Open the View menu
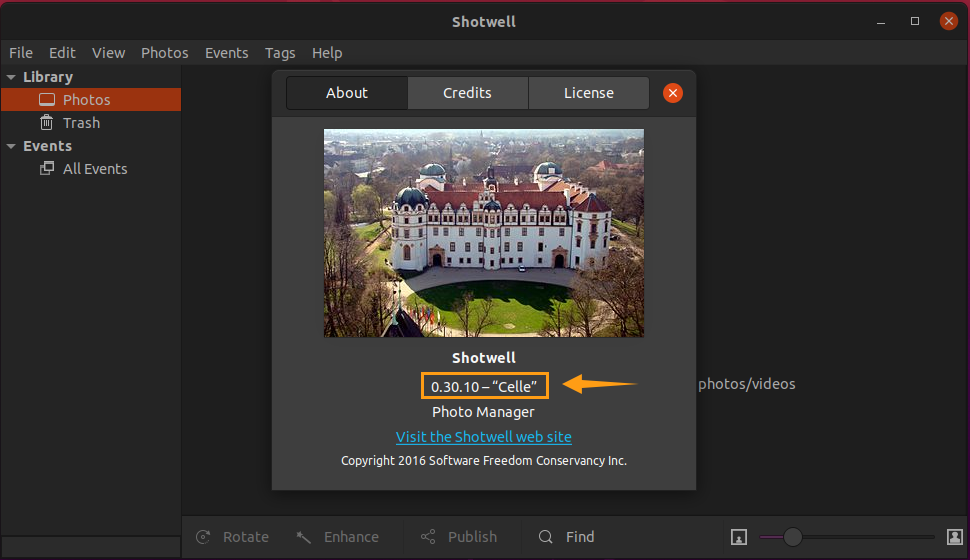The image size is (970, 560). [108, 53]
